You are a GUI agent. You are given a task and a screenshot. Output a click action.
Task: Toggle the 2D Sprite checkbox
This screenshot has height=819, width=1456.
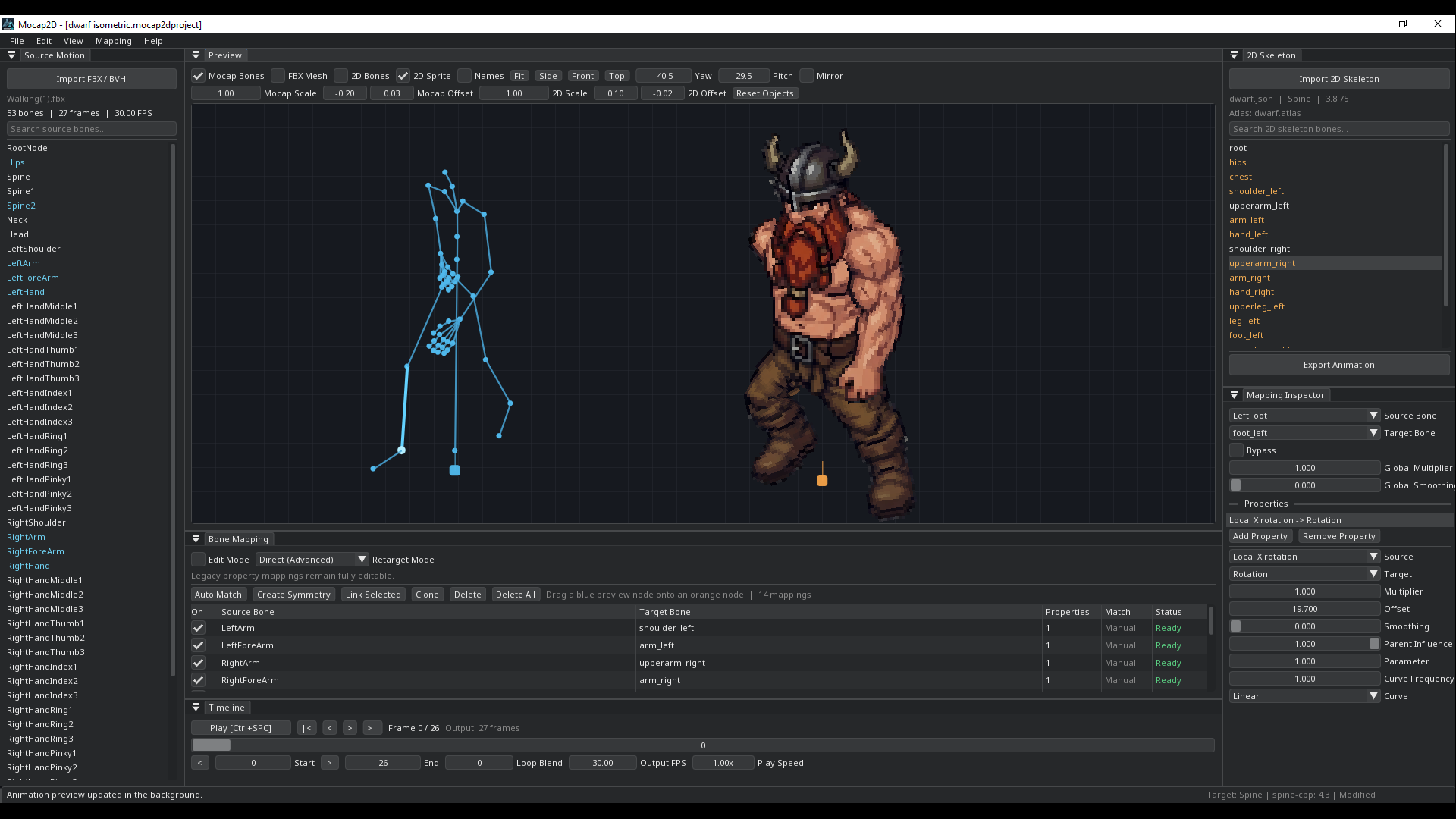tap(403, 76)
